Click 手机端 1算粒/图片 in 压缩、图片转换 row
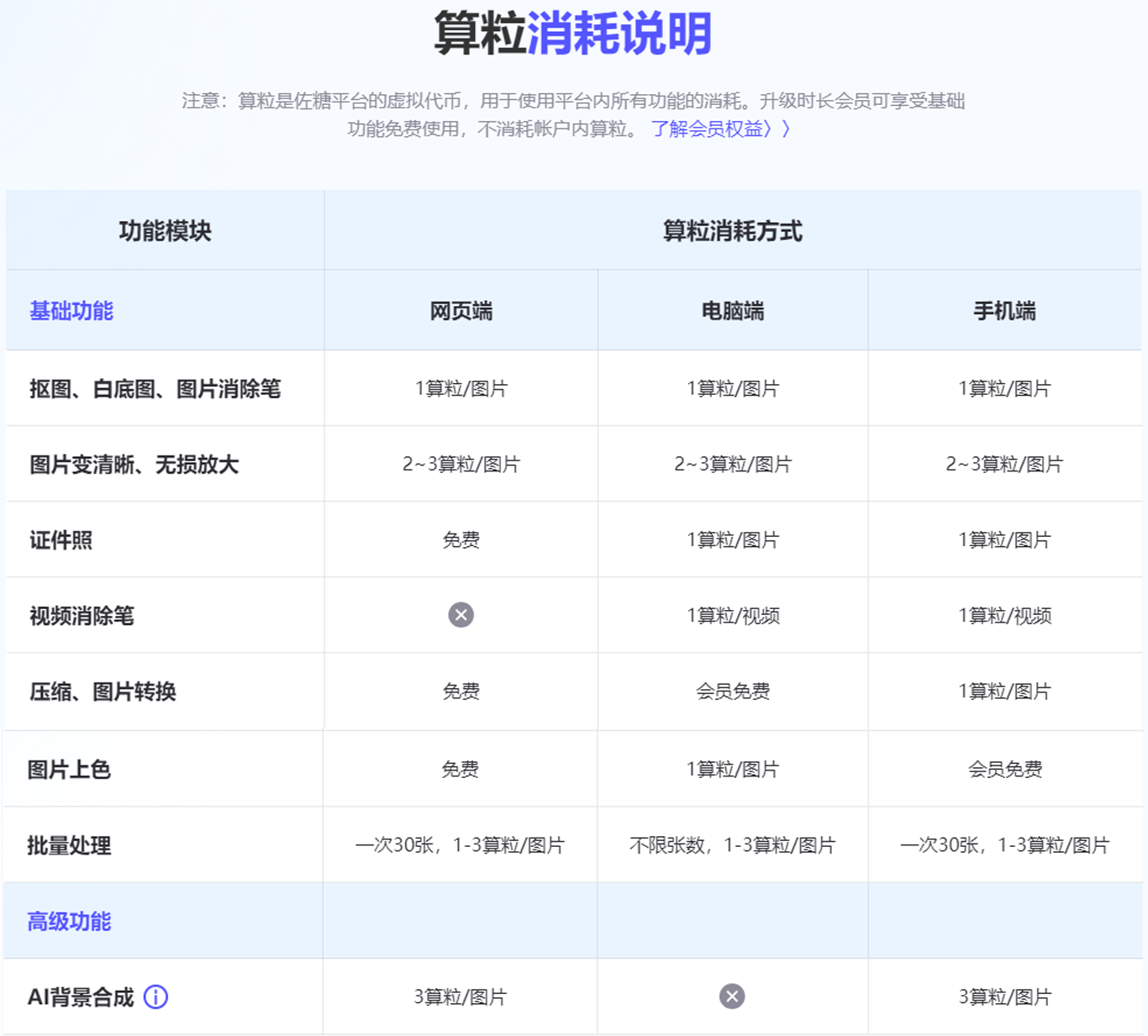Screen dimensions: 1148x1036 (x=1005, y=692)
